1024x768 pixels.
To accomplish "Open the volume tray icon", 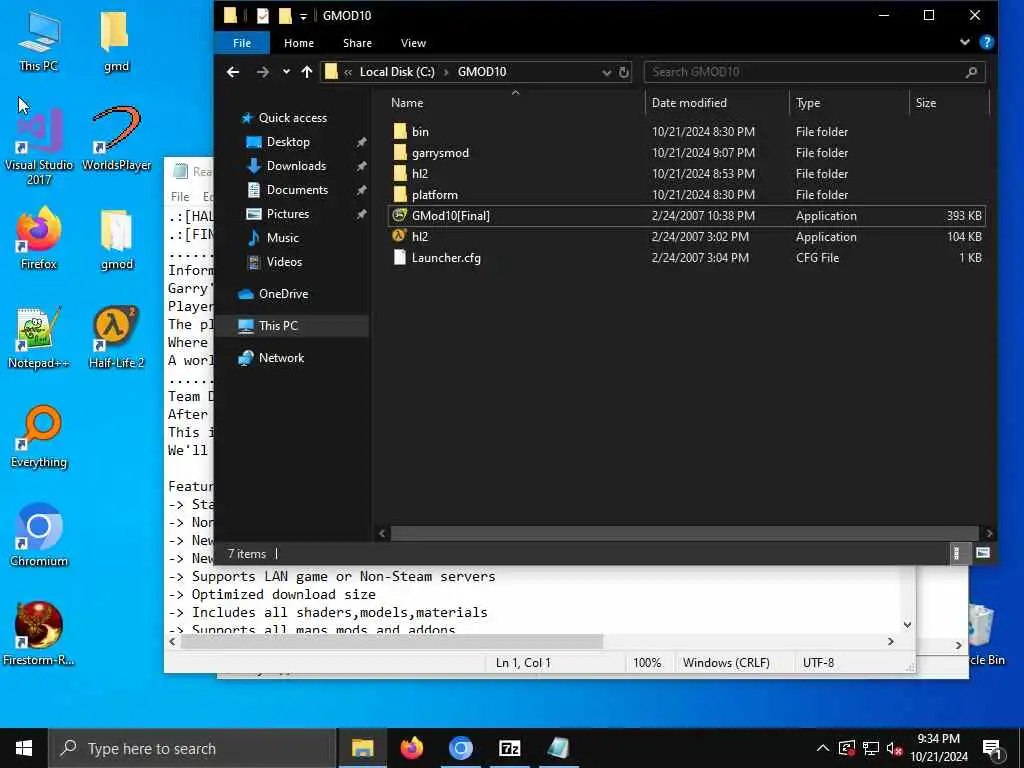I will coord(894,748).
